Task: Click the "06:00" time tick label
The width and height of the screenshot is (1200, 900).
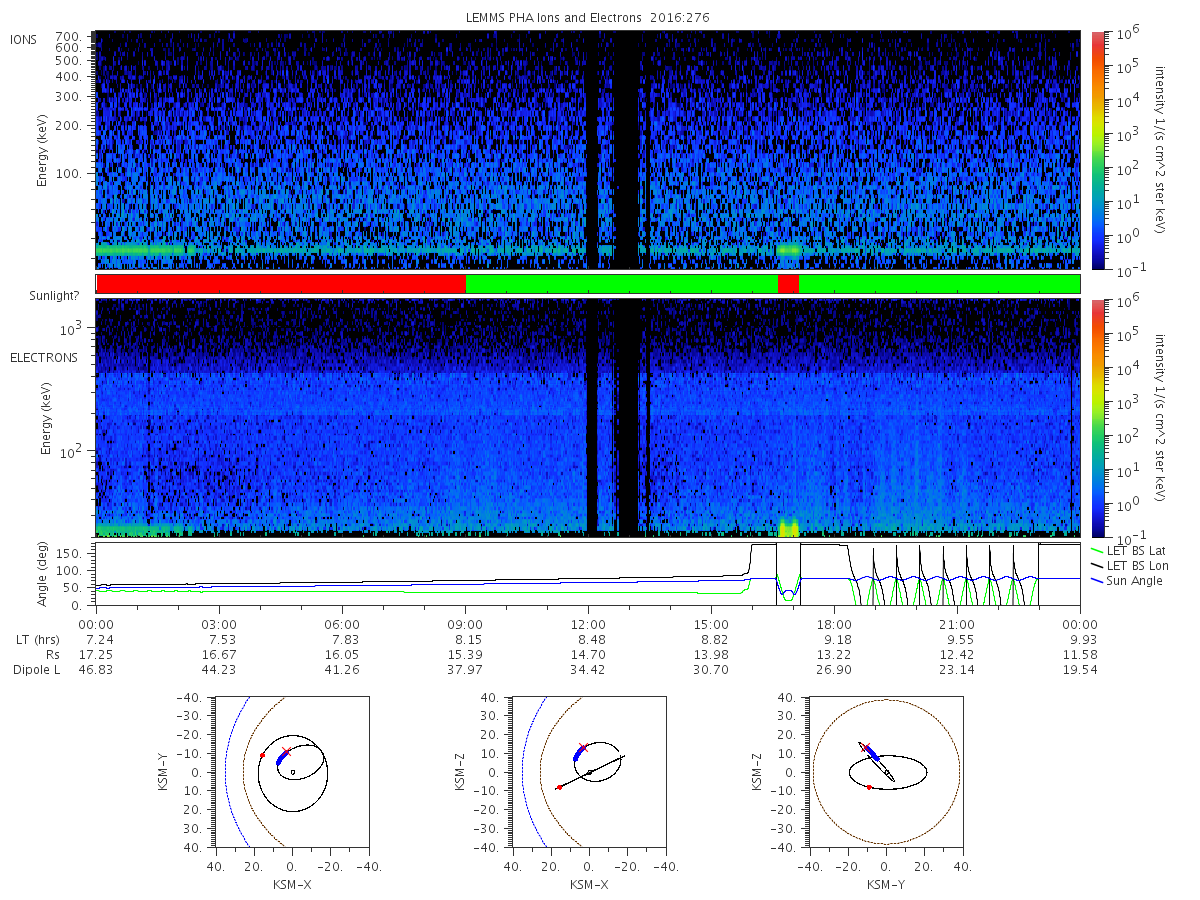Action: 342,625
